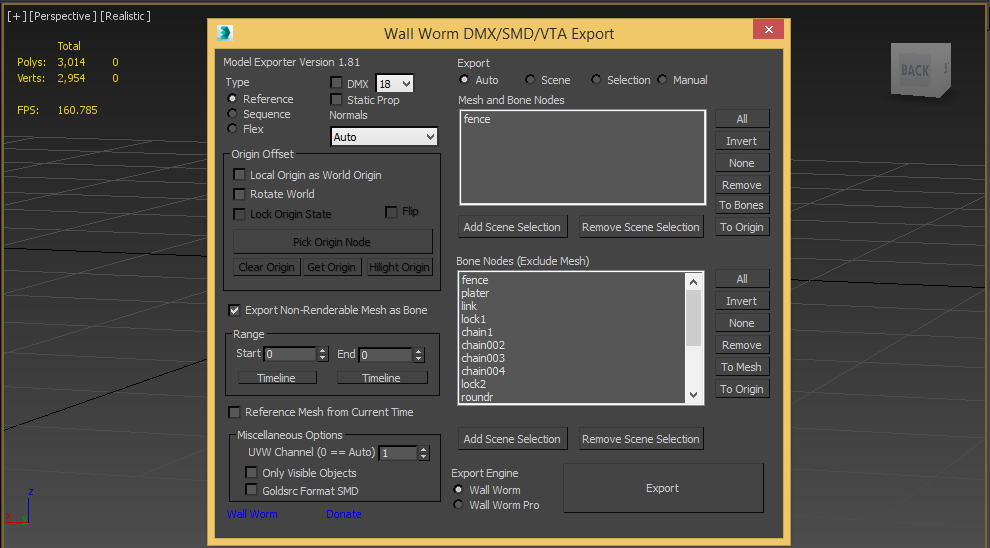Viewport: 990px width, 548px height.
Task: Open the viewport [+] menu
Action: pos(16,16)
